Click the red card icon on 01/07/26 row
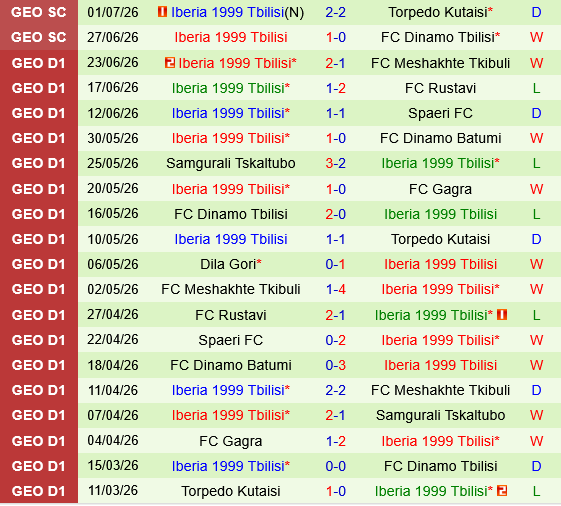This screenshot has width=561, height=506. [x=162, y=12]
